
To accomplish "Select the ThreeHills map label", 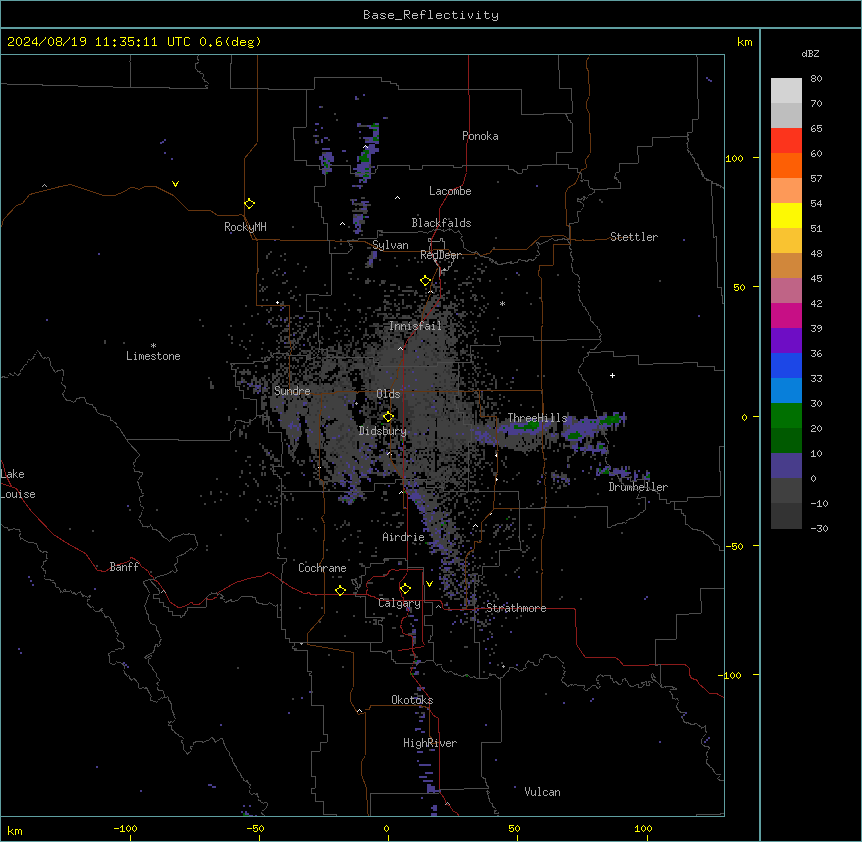I will click(537, 418).
